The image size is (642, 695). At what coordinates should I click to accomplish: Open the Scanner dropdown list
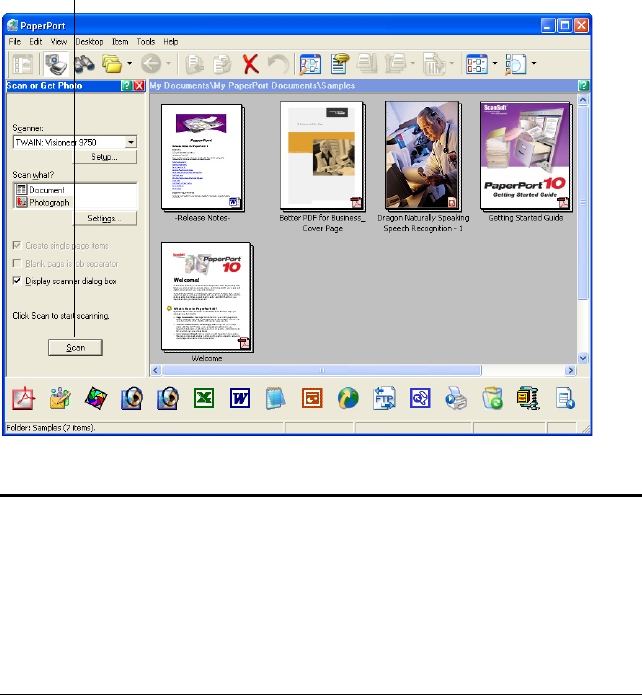(131, 142)
